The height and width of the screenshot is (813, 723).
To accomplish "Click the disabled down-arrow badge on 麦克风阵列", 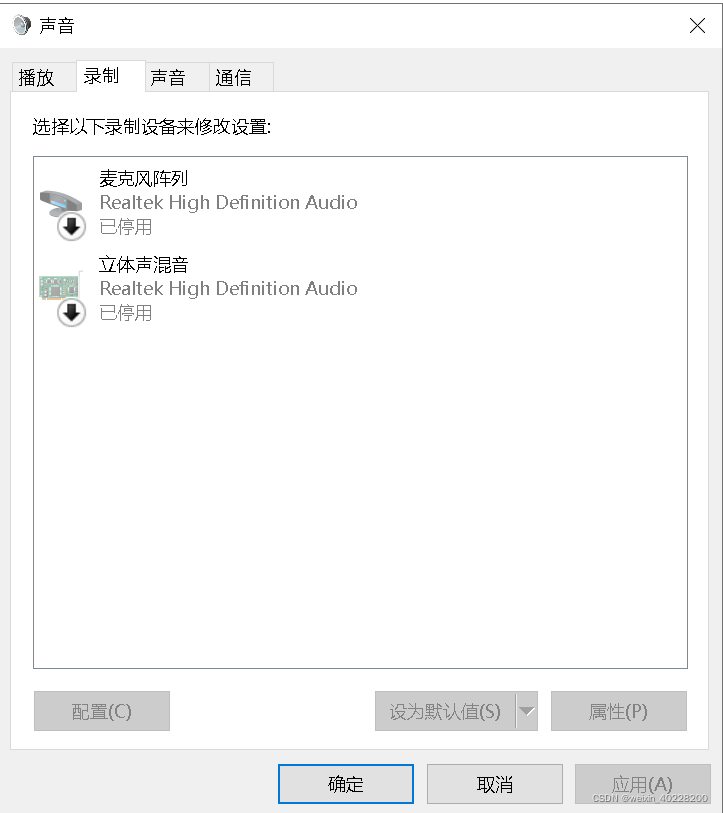I will [x=71, y=227].
